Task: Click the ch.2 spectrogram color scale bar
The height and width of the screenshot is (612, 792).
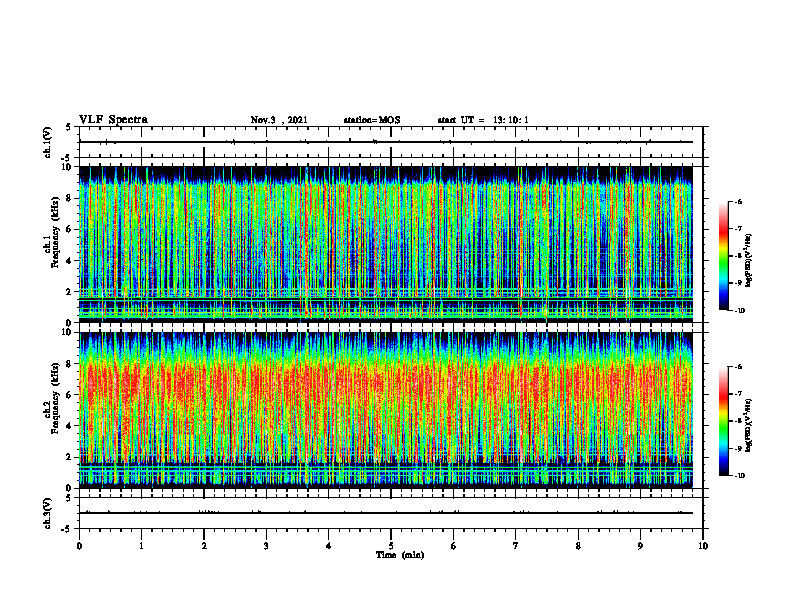Action: [x=723, y=421]
